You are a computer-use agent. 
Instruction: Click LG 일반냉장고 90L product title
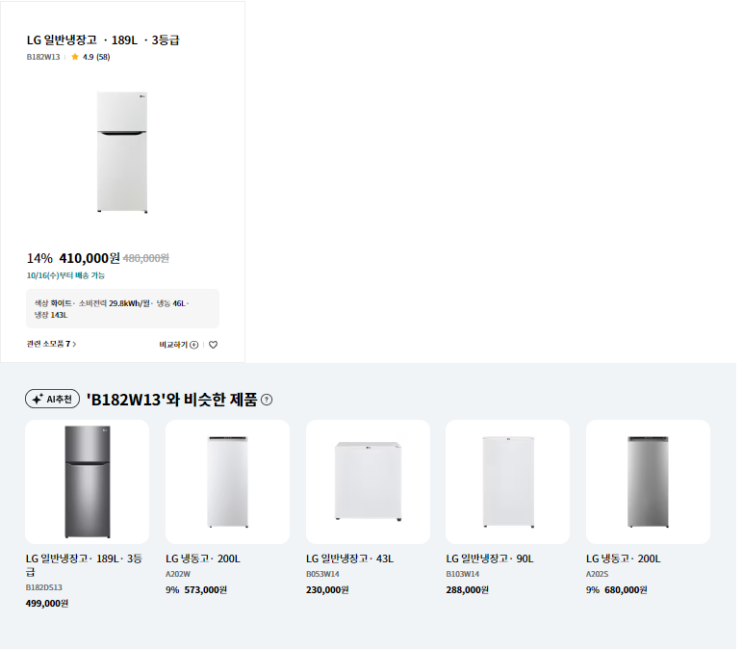click(x=489, y=559)
